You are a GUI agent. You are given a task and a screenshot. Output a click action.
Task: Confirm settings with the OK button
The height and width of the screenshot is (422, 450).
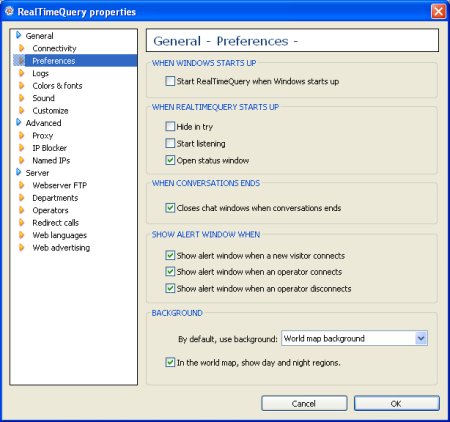pos(396,404)
